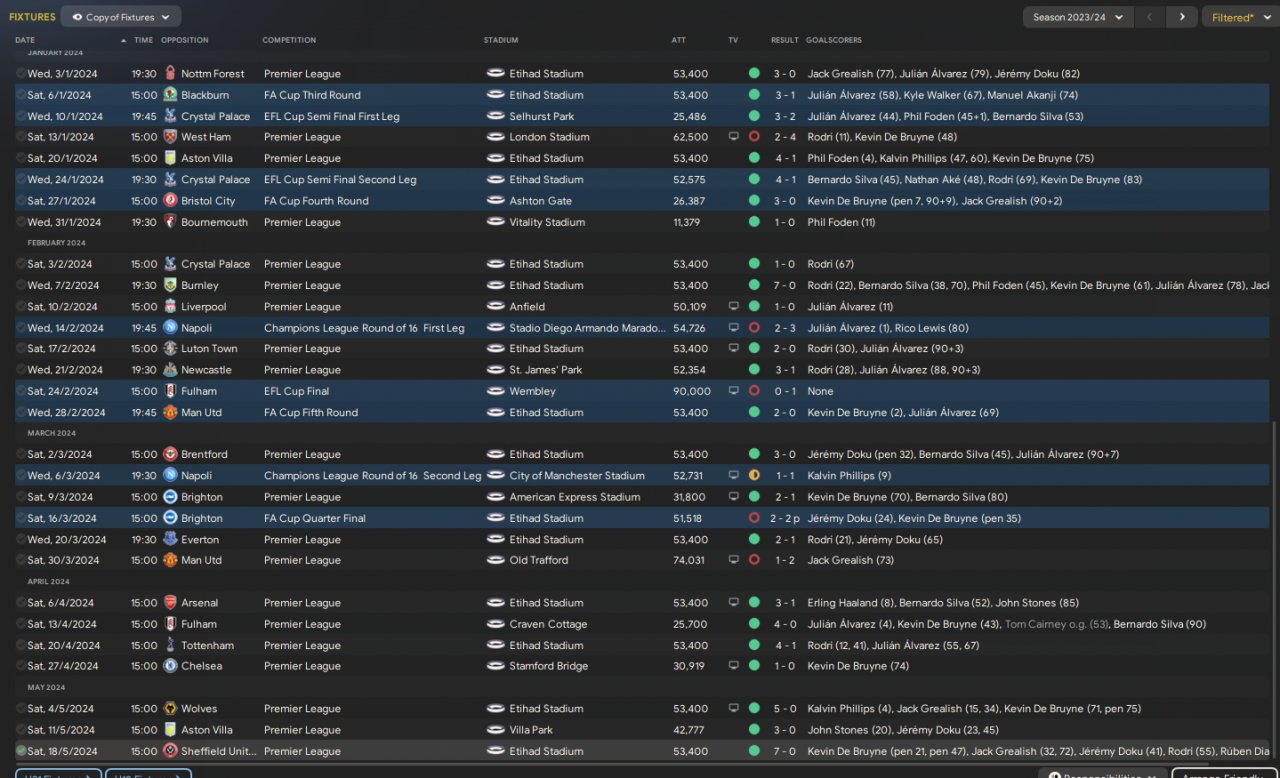Image resolution: width=1280 pixels, height=778 pixels.
Task: Toggle the tick beside Sat, 13/1/2024
Action: 21,137
